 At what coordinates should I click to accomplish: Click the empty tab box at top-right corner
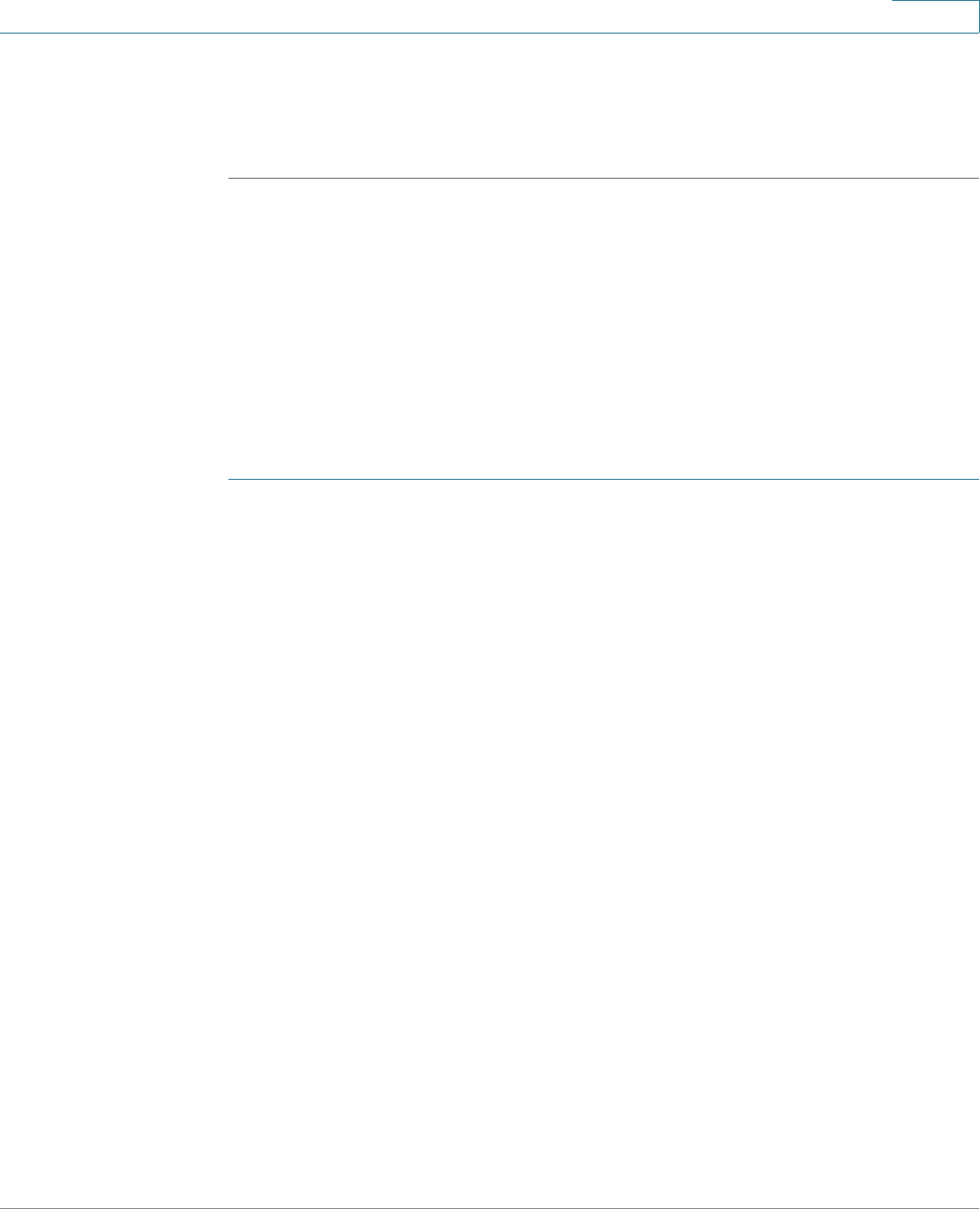935,16
